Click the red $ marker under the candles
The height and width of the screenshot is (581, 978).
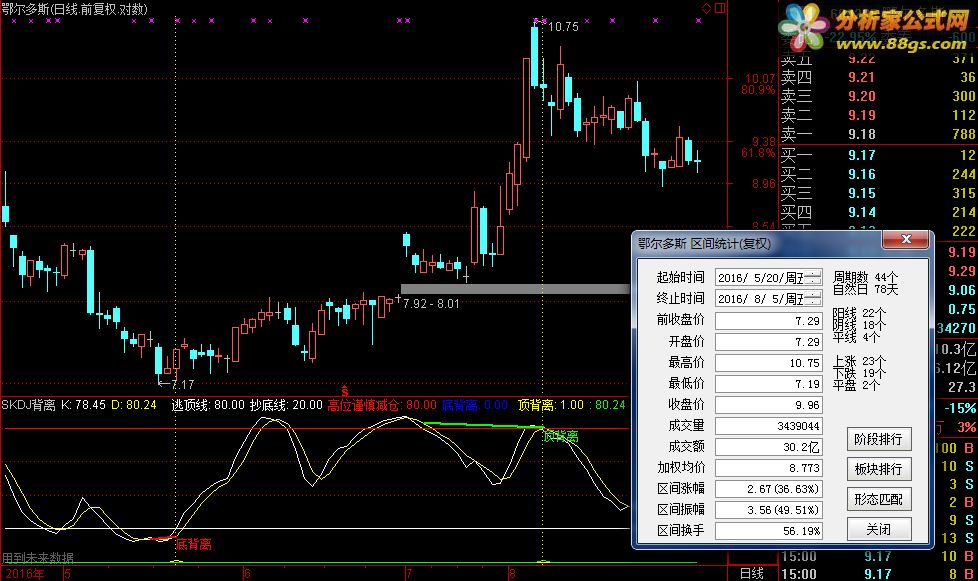coord(344,392)
